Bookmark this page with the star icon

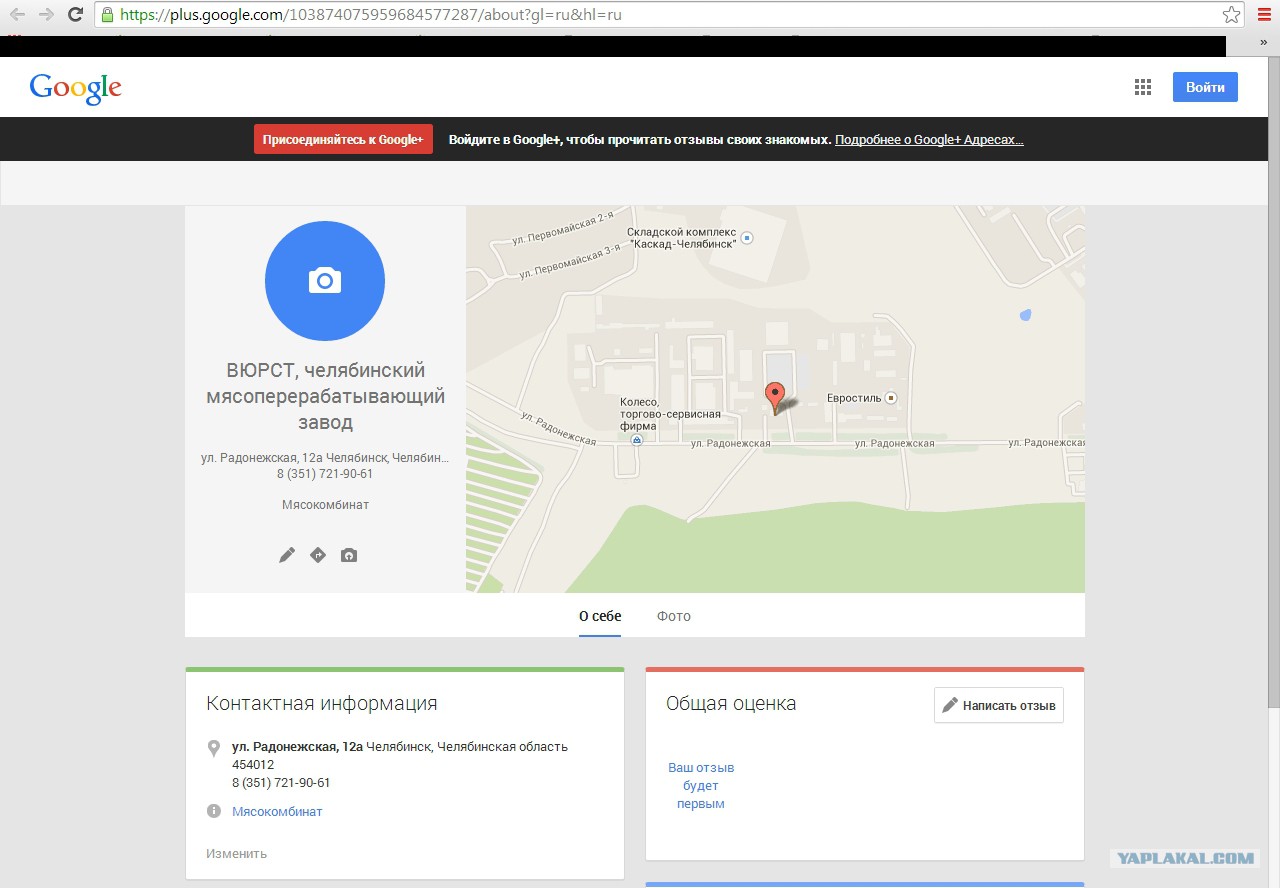(x=1231, y=15)
